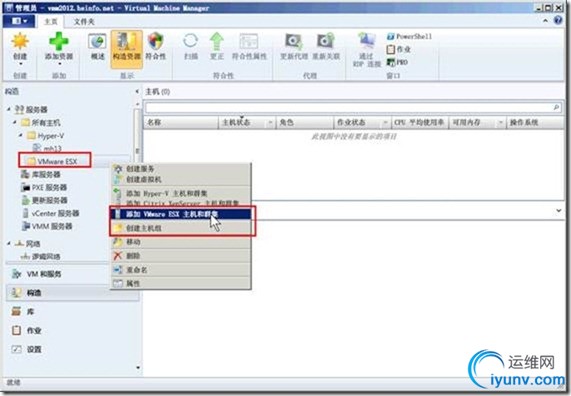Screen dimensions: 571x396
Task: Collapse the 所有主机 tree node arrow
Action: click(x=15, y=122)
